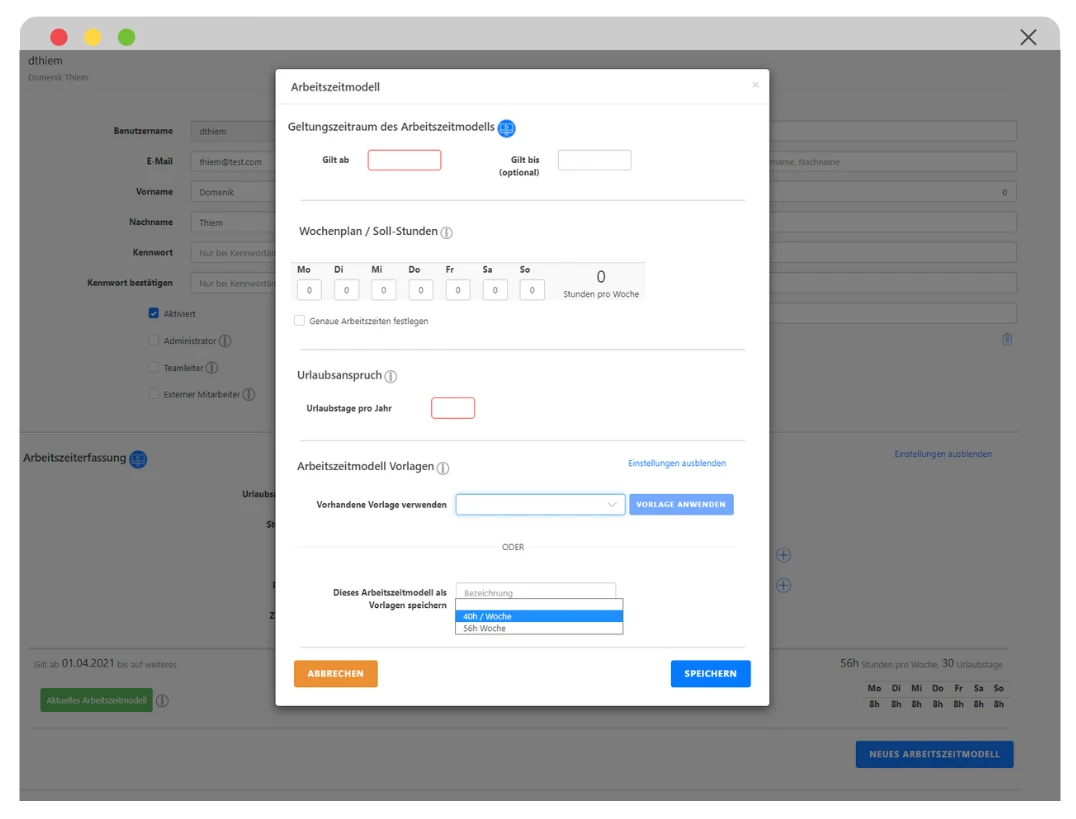Click Einstellungen ausblenden link in the dialog
1076x819 pixels.
pyautogui.click(x=677, y=464)
